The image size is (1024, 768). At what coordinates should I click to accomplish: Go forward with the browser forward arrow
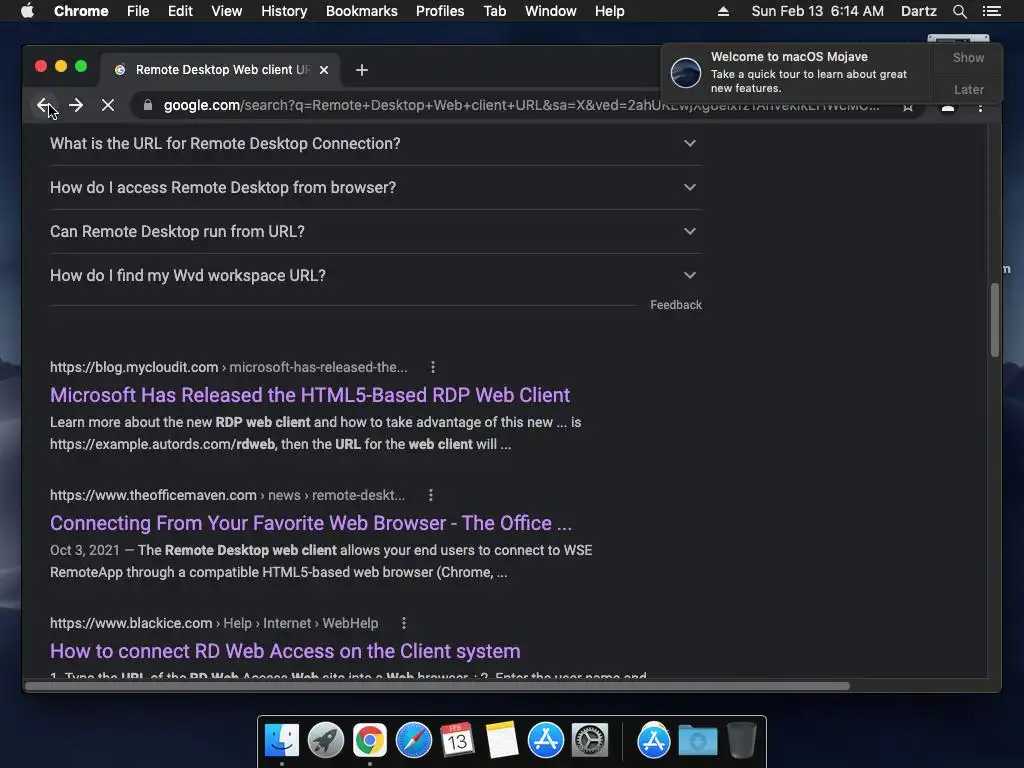coord(76,105)
